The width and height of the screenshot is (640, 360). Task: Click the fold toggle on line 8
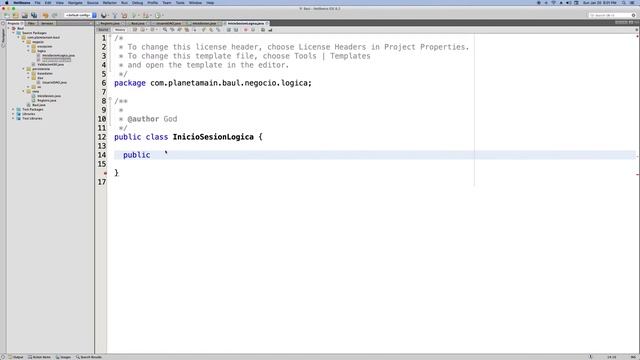(x=110, y=99)
